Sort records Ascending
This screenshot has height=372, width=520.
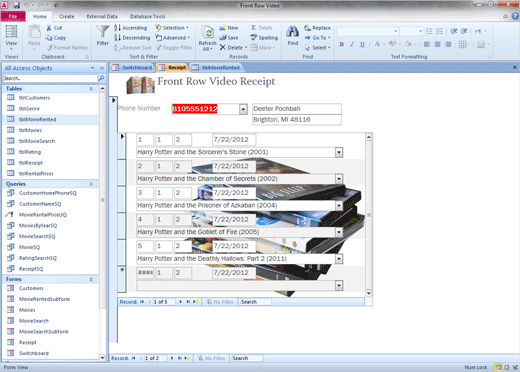coord(130,28)
